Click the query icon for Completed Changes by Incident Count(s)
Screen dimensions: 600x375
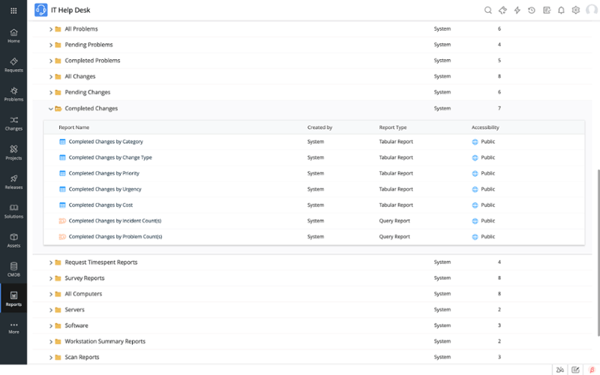[x=62, y=221]
